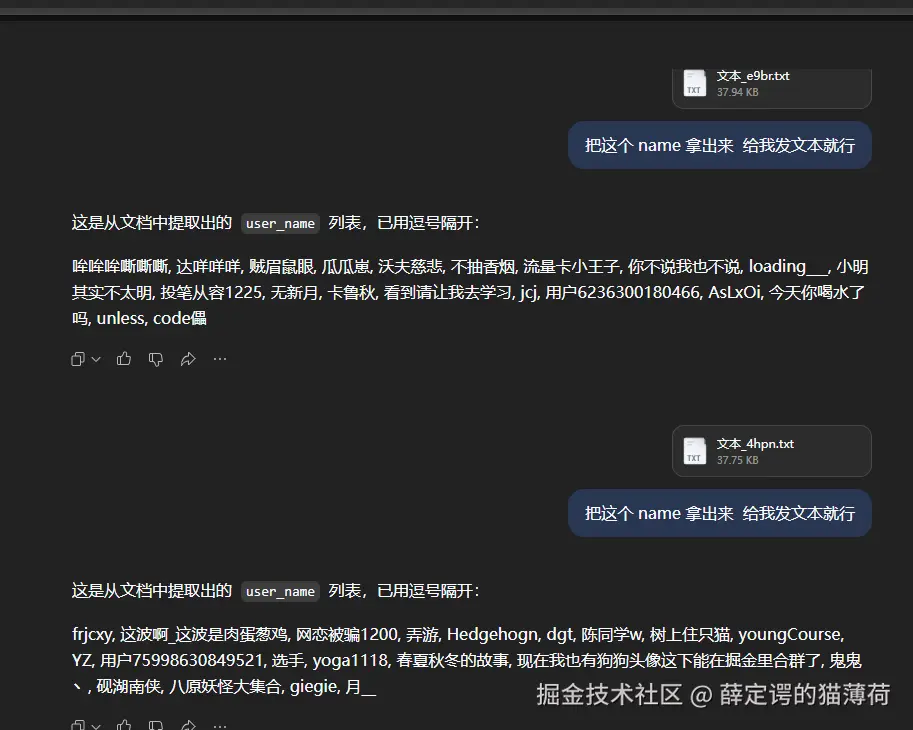Expand copy options under the first response

click(96, 359)
